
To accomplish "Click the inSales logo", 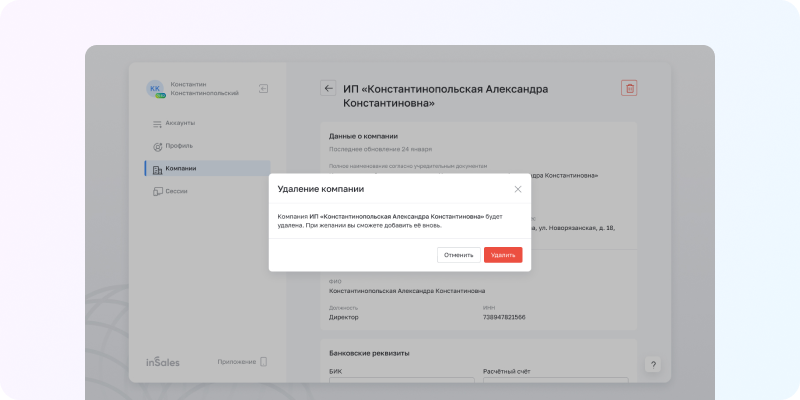I will pyautogui.click(x=163, y=362).
